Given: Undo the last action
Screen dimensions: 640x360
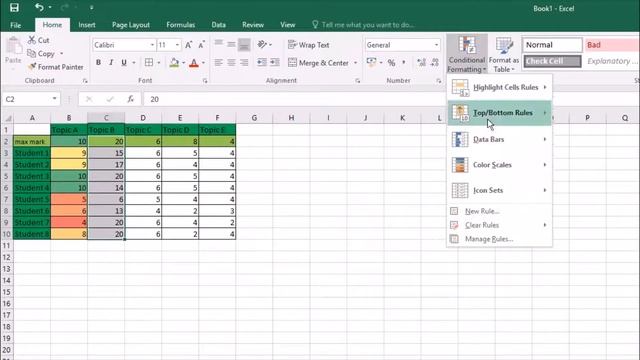Looking at the screenshot, I should [39, 7].
